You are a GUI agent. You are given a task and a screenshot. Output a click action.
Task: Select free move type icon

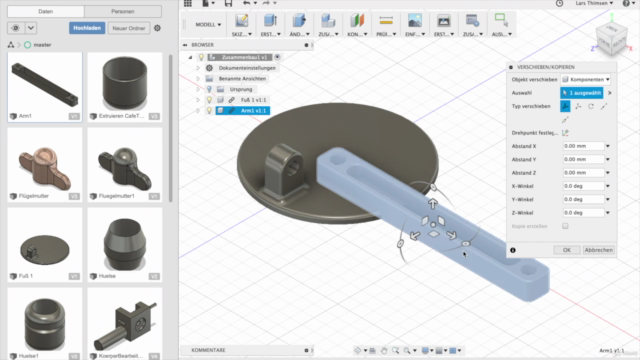565,106
